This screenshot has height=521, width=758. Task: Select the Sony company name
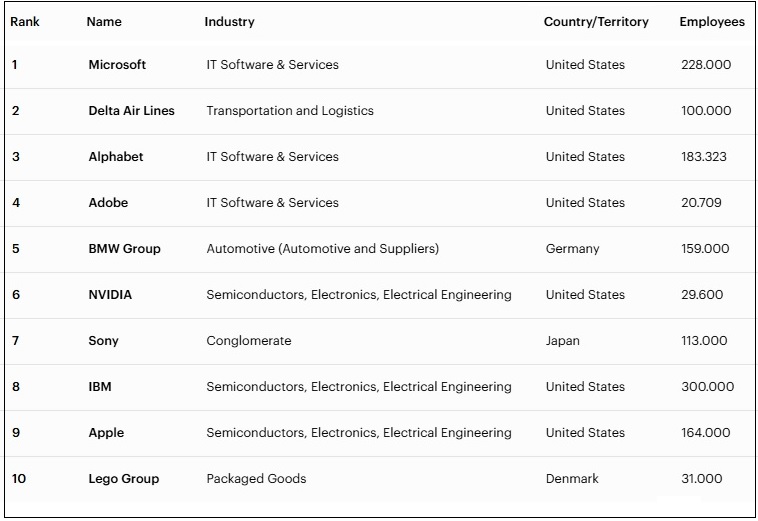(x=103, y=341)
